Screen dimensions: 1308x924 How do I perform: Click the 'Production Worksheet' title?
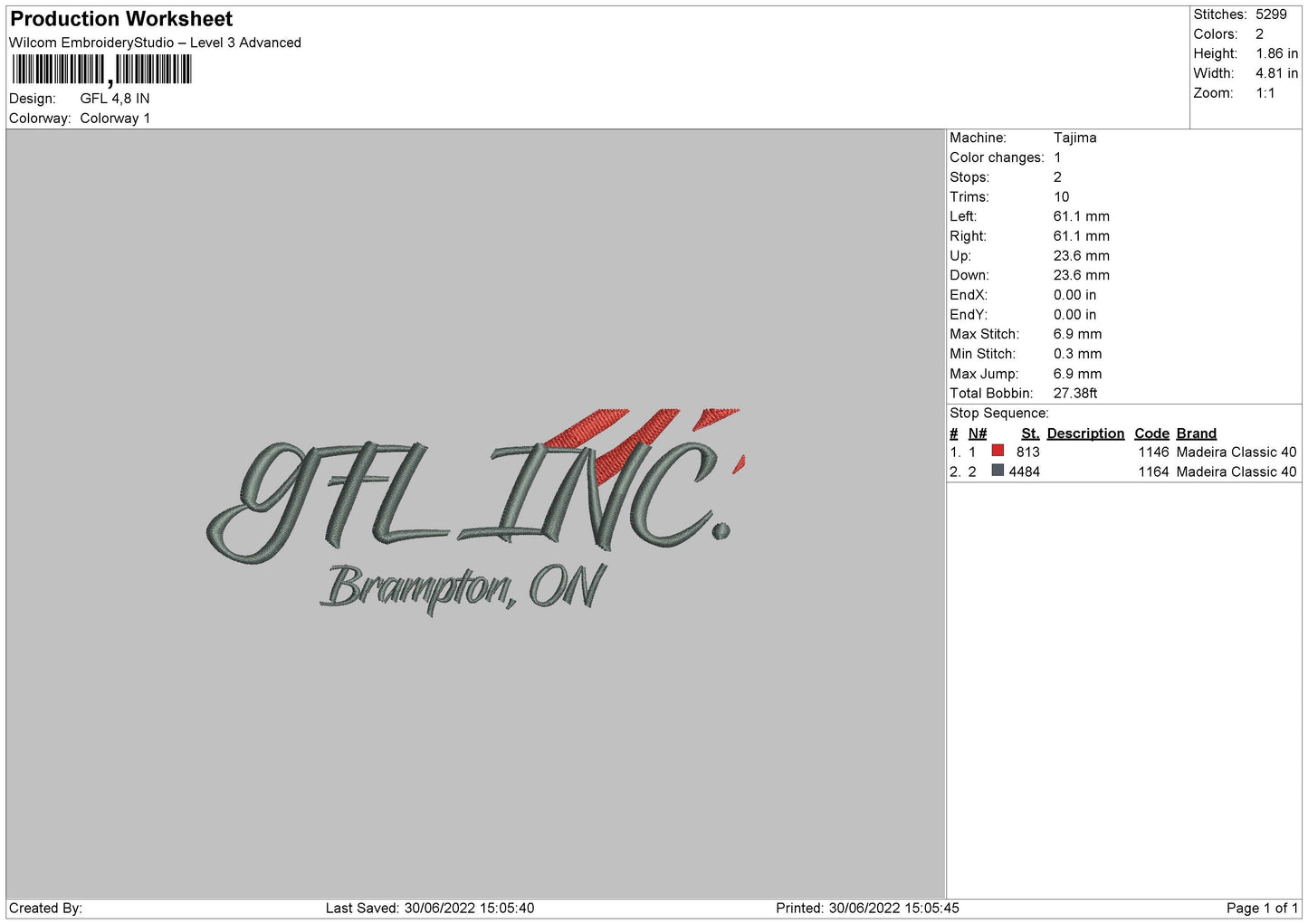(x=121, y=19)
